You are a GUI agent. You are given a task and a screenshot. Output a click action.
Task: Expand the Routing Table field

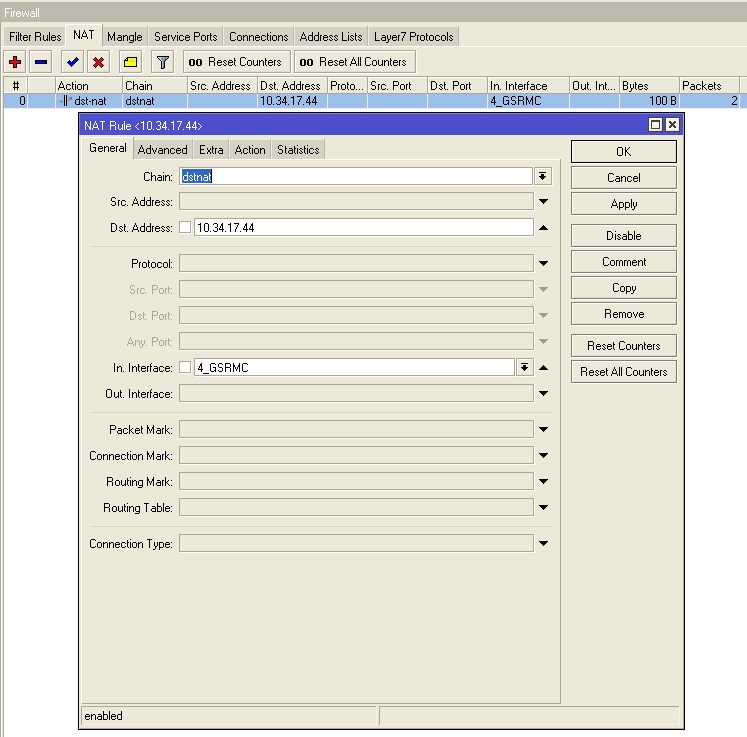coord(543,507)
